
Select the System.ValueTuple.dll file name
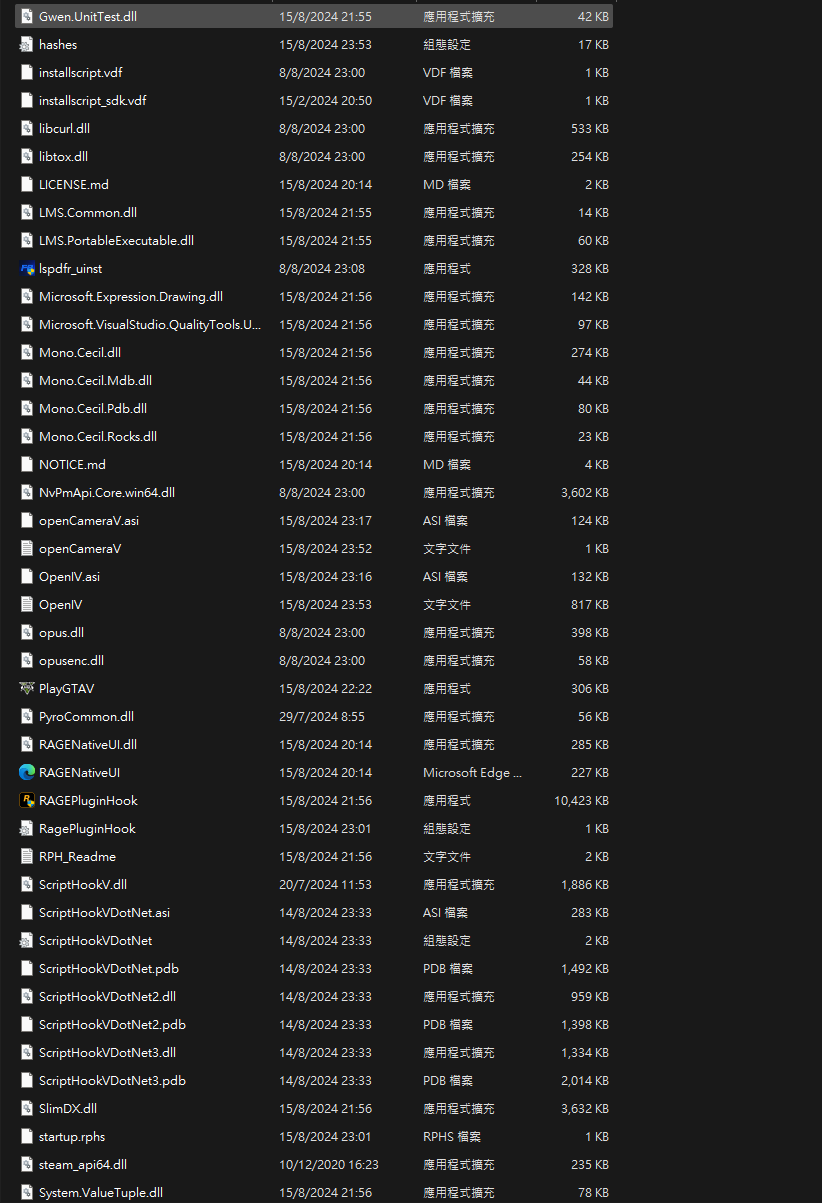(x=101, y=1193)
